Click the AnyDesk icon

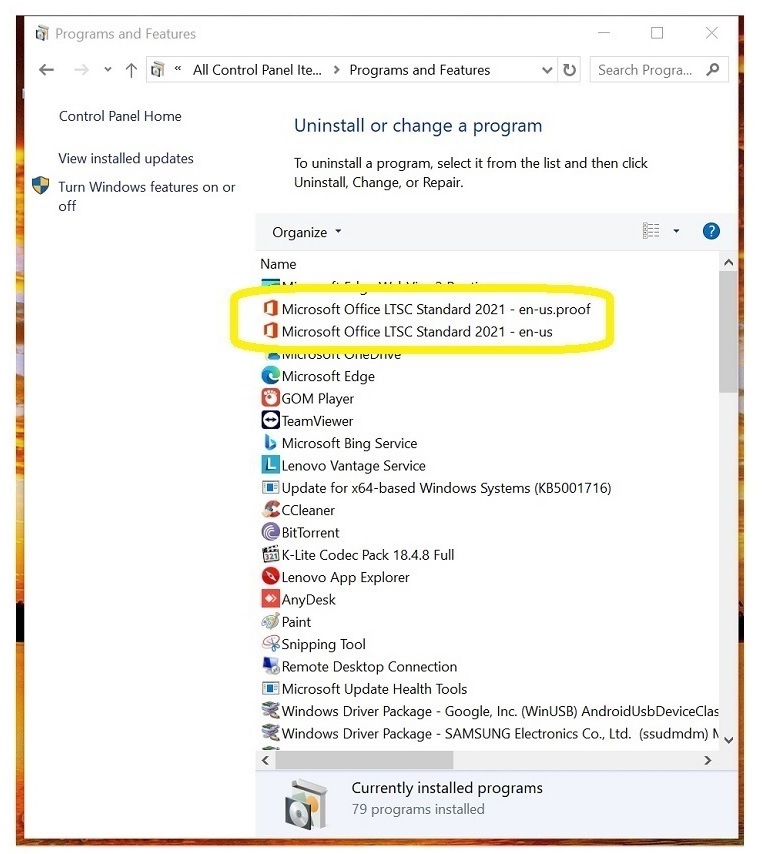(x=271, y=599)
